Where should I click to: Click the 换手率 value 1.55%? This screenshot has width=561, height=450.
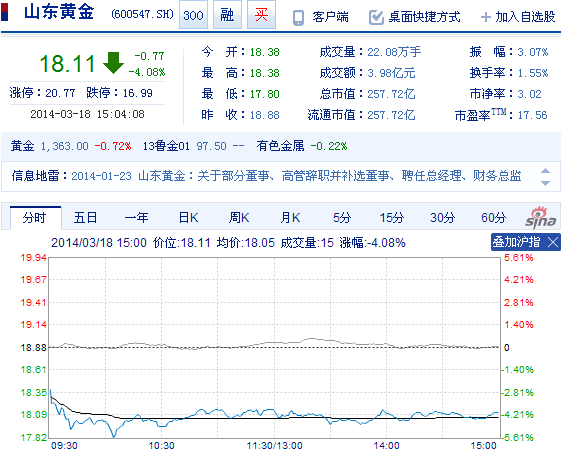(533, 73)
